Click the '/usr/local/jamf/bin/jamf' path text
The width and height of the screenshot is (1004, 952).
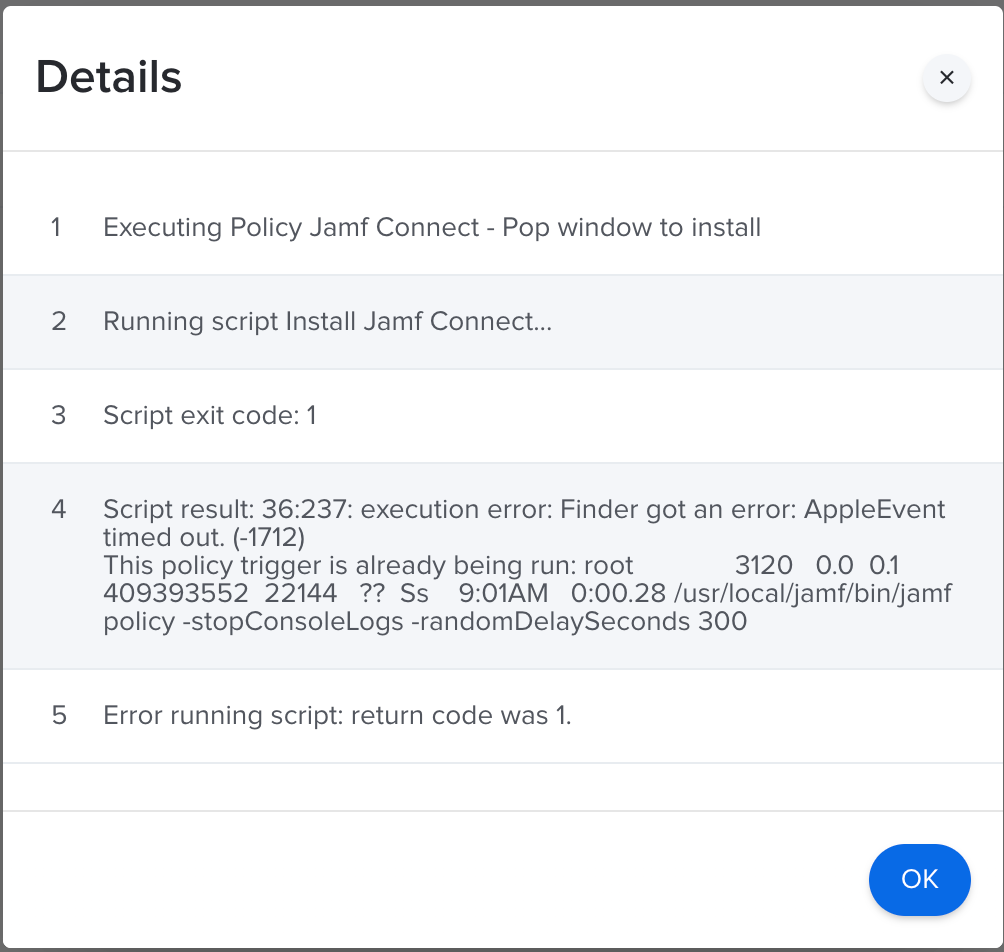click(x=813, y=593)
